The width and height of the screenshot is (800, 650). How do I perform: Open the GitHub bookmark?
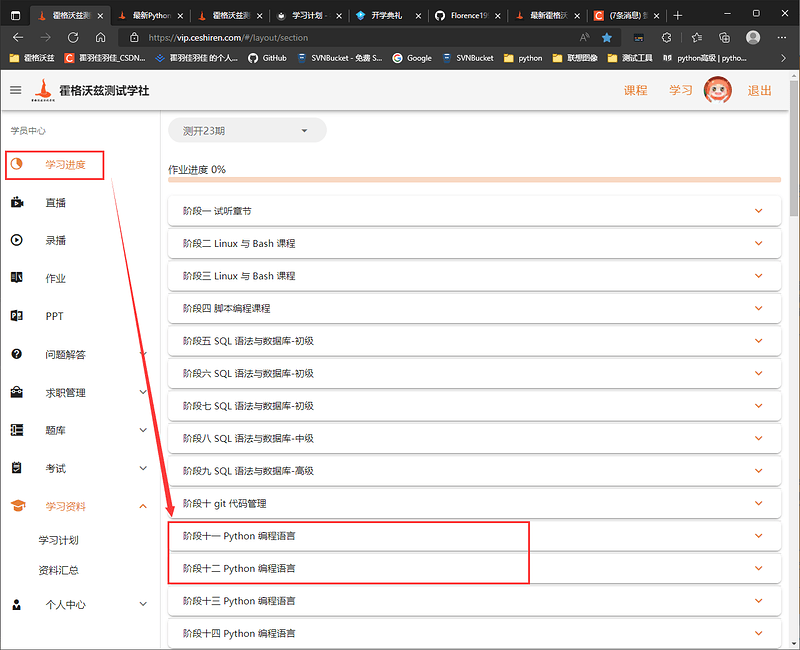coord(267,58)
